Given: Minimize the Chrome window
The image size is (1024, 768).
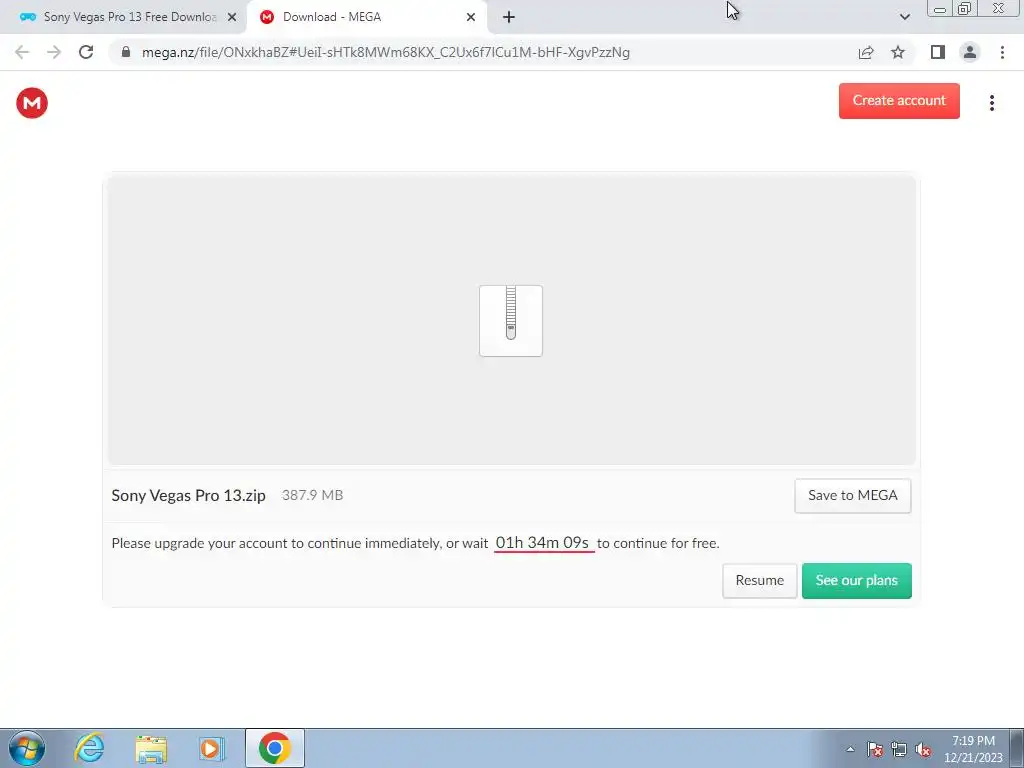Looking at the screenshot, I should tap(940, 8).
